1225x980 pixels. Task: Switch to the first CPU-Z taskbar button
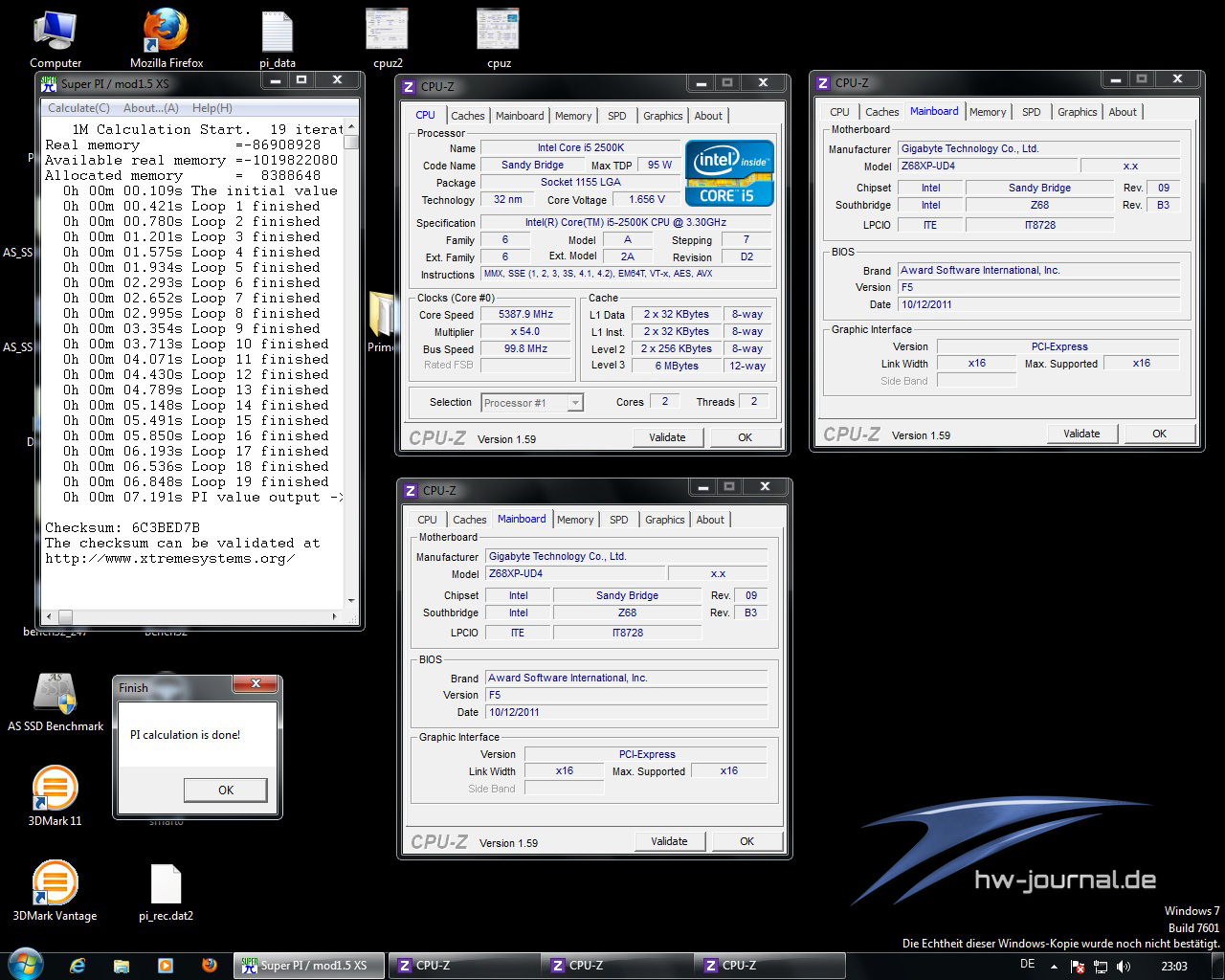463,966
